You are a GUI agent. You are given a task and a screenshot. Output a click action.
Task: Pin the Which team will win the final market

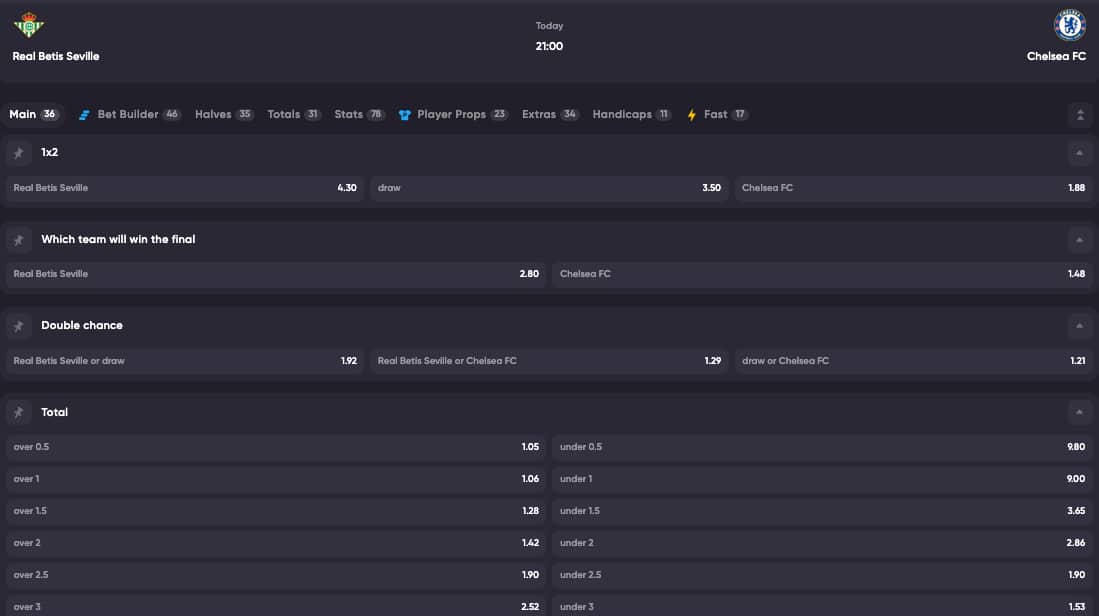[19, 240]
